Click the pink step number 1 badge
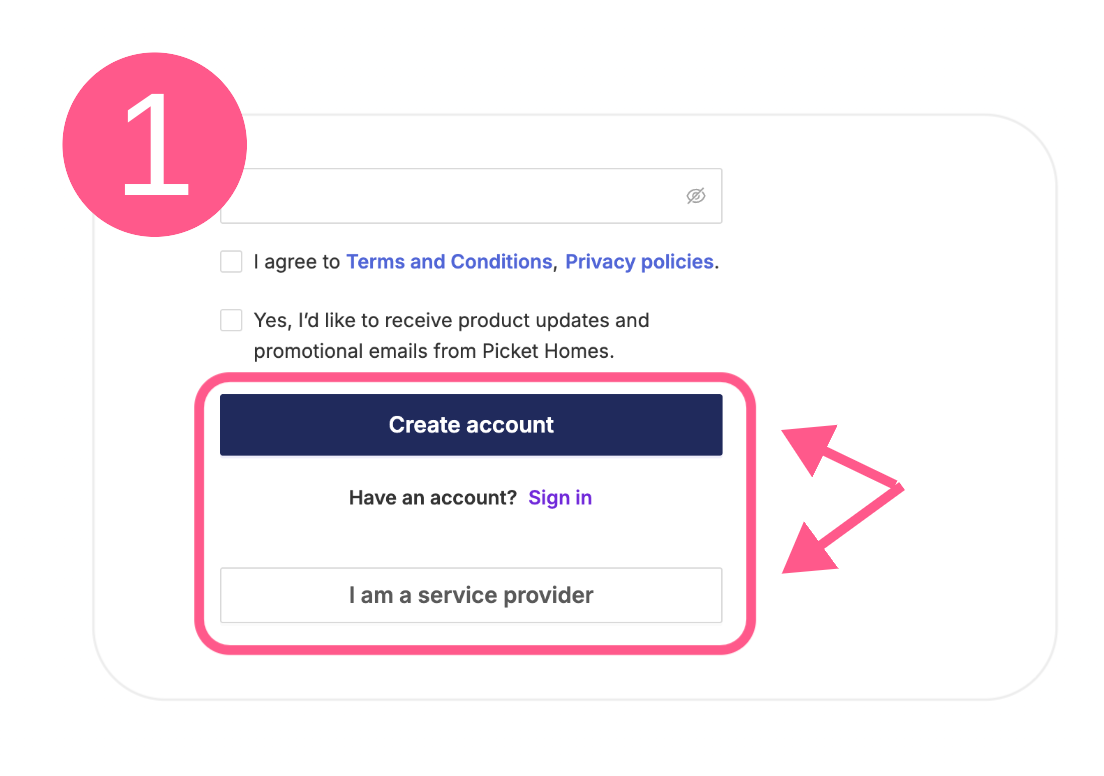This screenshot has width=1104, height=776. pyautogui.click(x=155, y=144)
